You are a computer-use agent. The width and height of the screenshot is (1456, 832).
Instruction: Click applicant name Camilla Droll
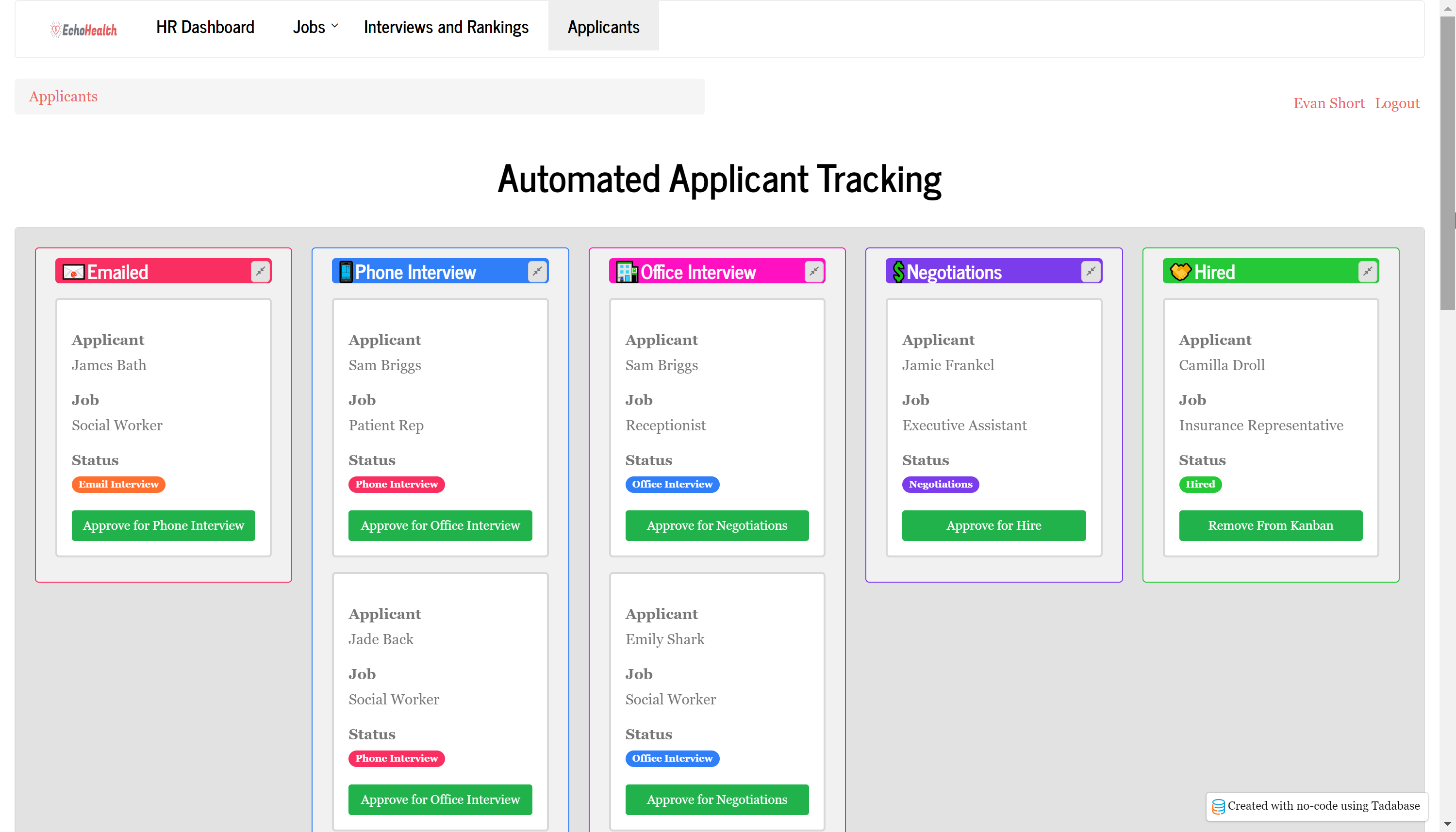click(1222, 365)
